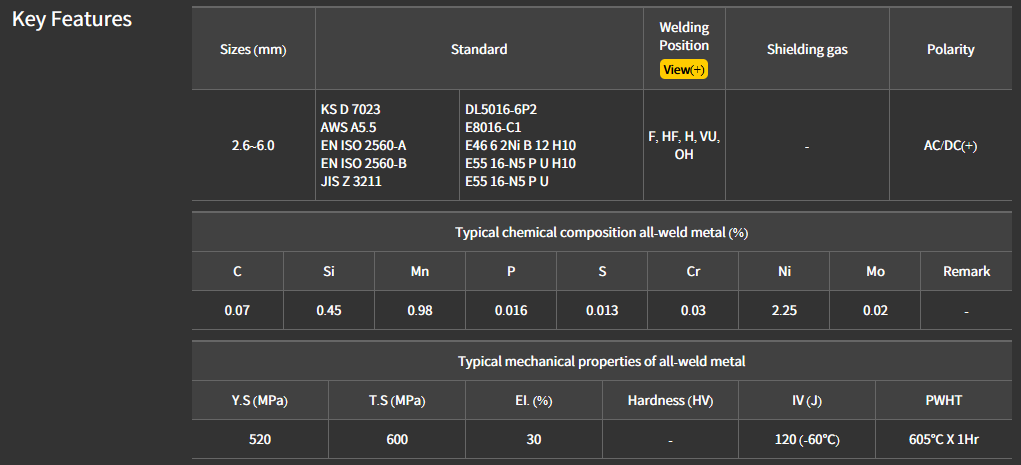The image size is (1021, 465).
Task: Click the 2.6~6.0 size value
Action: [253, 145]
